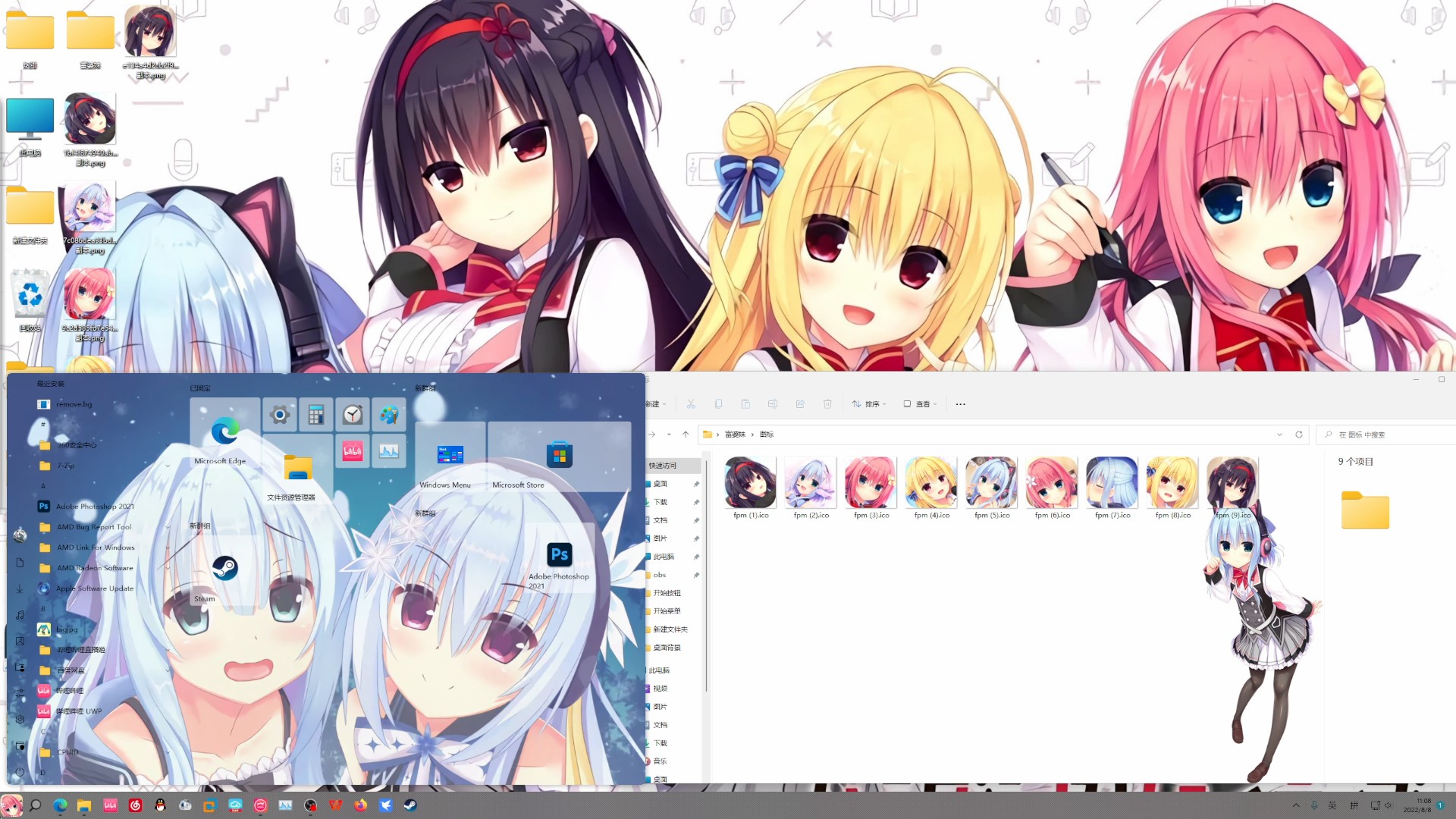
Task: Select fpm (4).ico thumbnail
Action: pos(931,483)
